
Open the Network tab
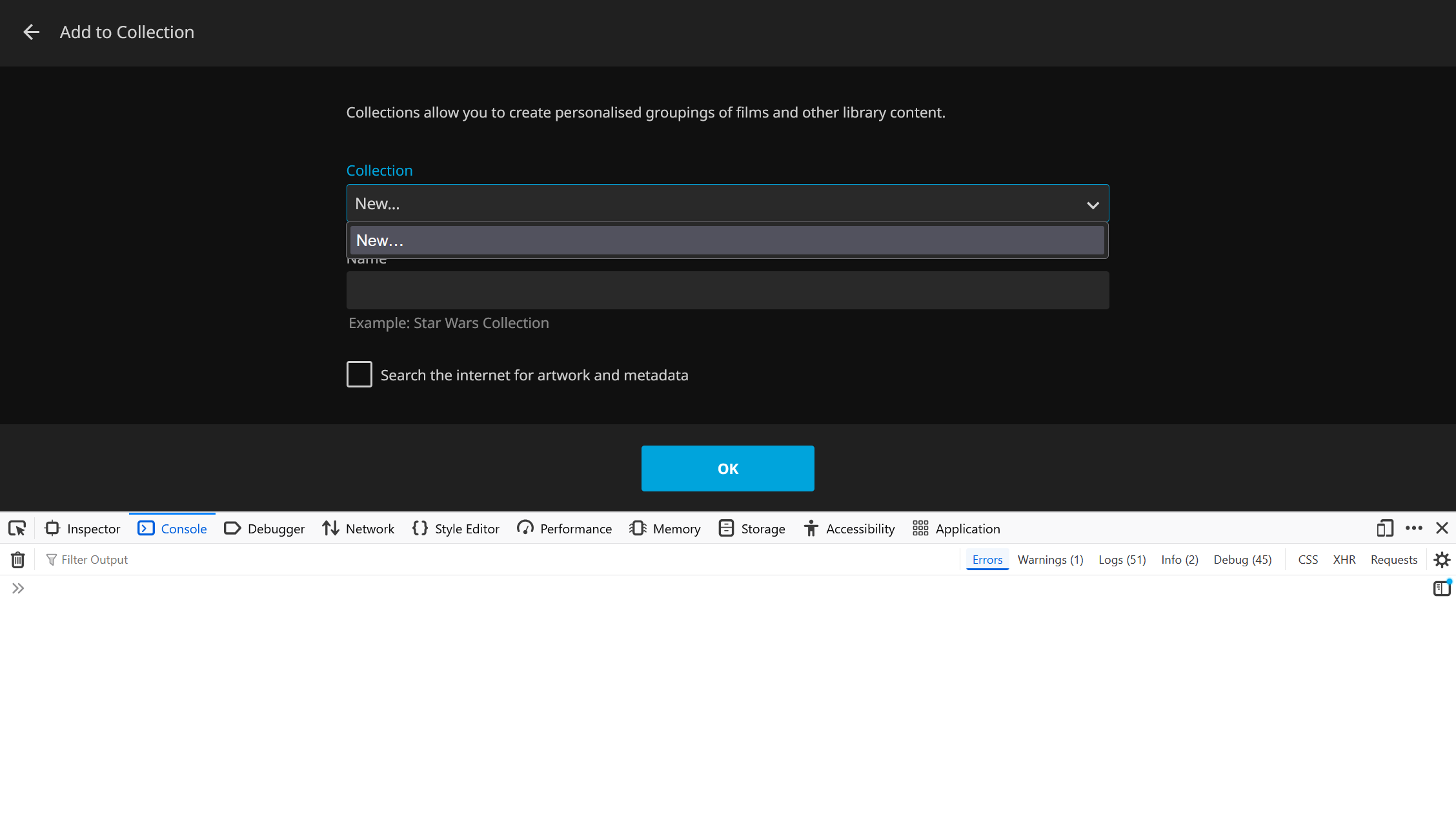[x=358, y=529]
